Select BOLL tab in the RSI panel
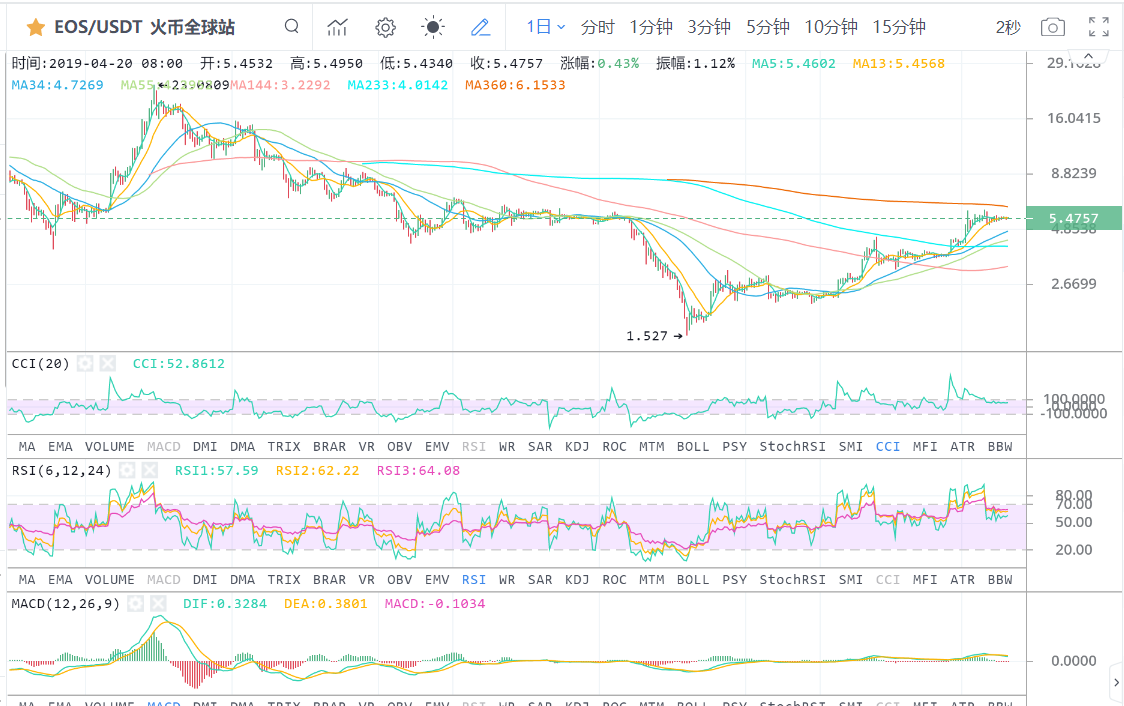The height and width of the screenshot is (706, 1124). coord(693,579)
